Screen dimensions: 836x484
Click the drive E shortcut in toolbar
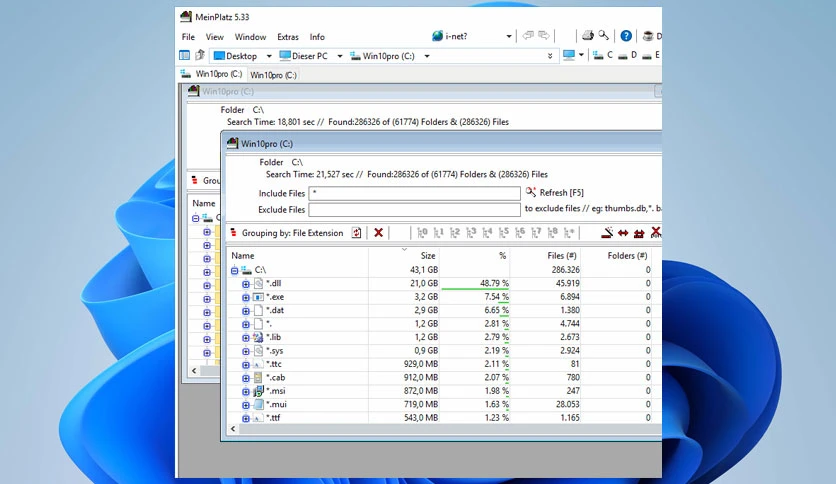point(652,55)
